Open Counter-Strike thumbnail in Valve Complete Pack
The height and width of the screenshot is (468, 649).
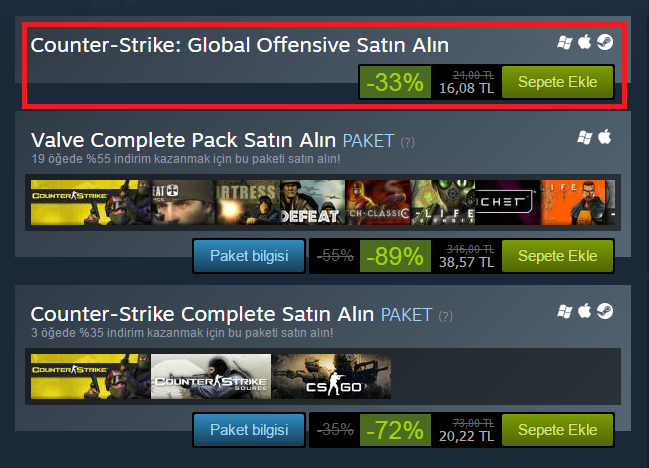coord(91,202)
